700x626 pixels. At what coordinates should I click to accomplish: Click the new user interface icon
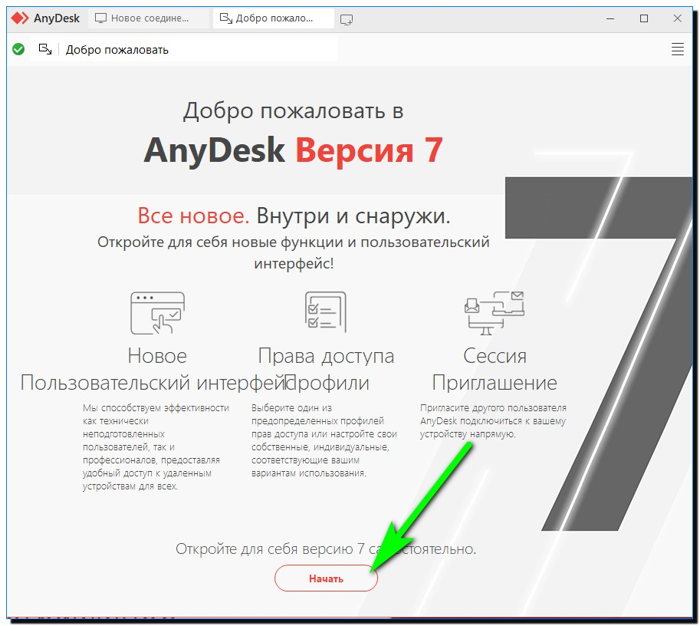tap(157, 312)
